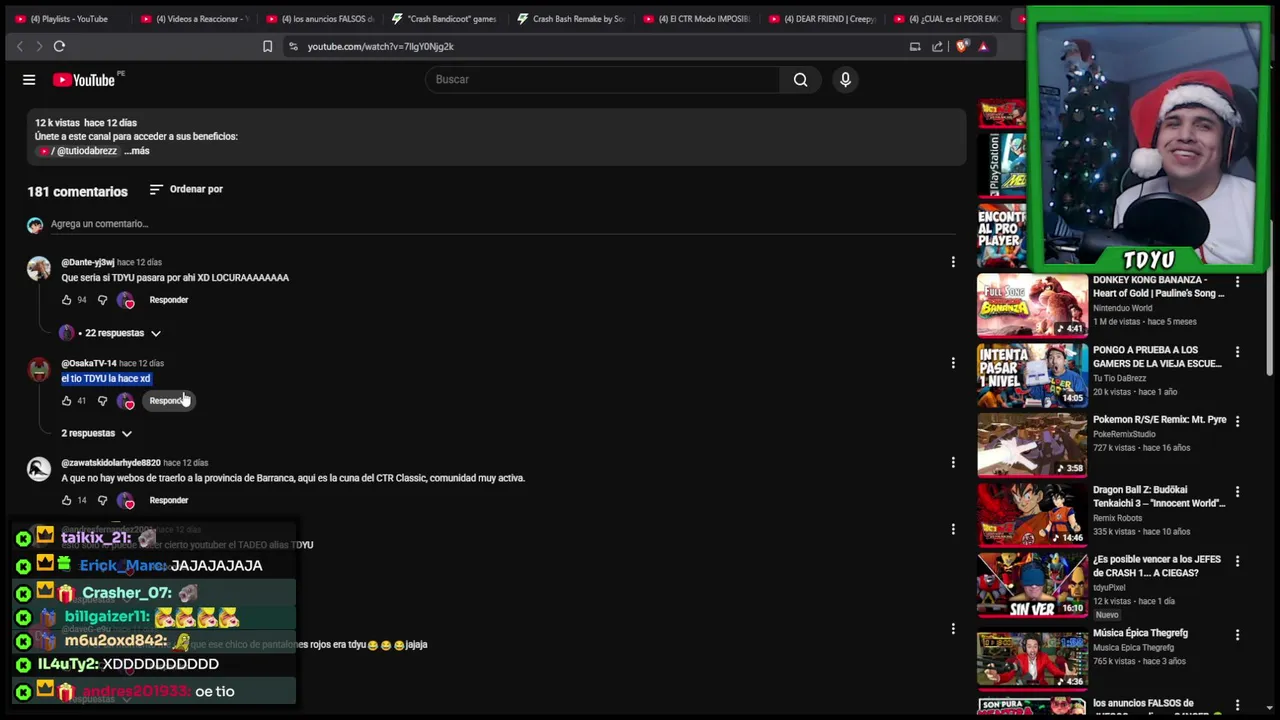Screen dimensions: 1280x720
Task: Go to the YouTube home logo
Action: [x=84, y=80]
